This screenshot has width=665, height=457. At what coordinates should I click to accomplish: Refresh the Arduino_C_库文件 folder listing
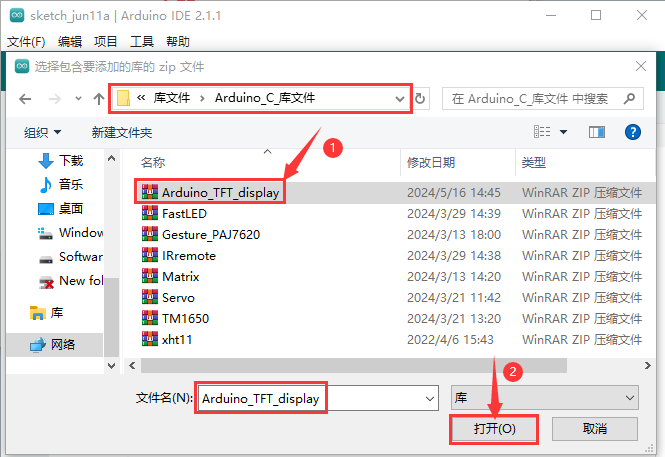[x=420, y=98]
